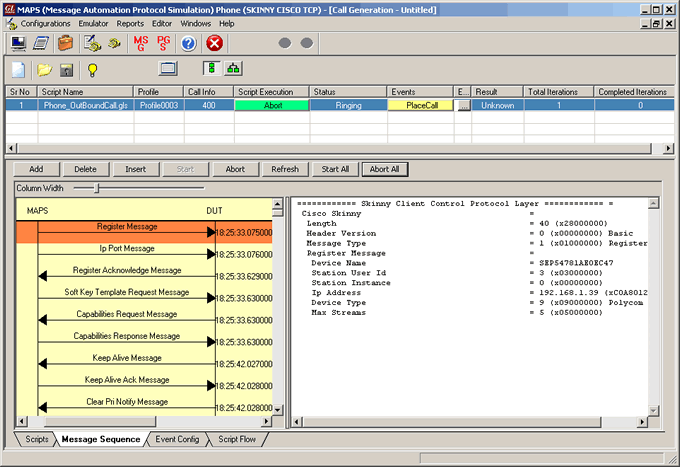Open the Editor menu
The image size is (680, 467).
tap(162, 23)
